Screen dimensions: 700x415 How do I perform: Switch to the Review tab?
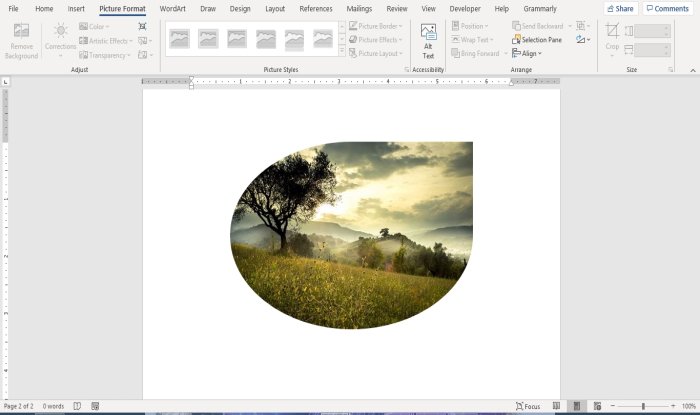tap(397, 8)
